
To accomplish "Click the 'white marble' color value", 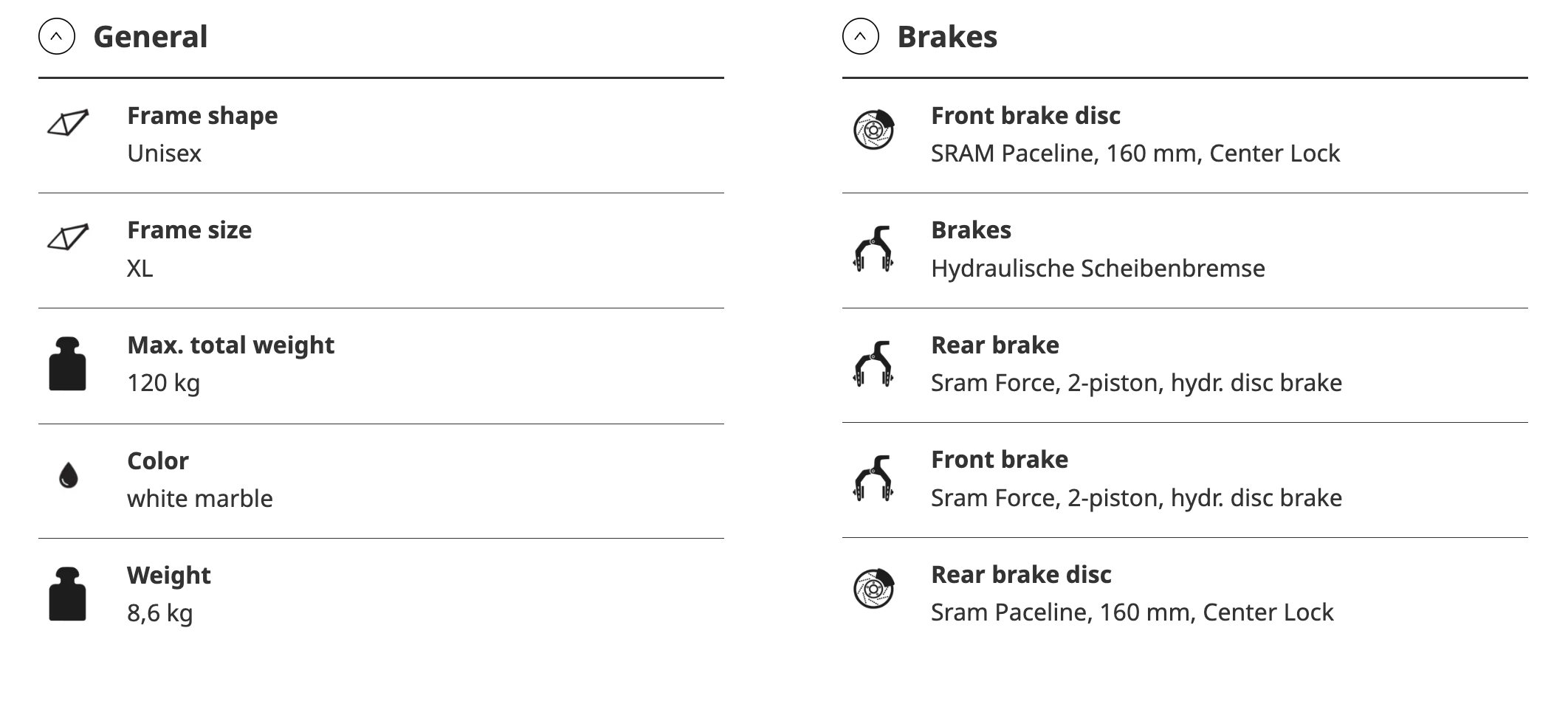I will (200, 499).
